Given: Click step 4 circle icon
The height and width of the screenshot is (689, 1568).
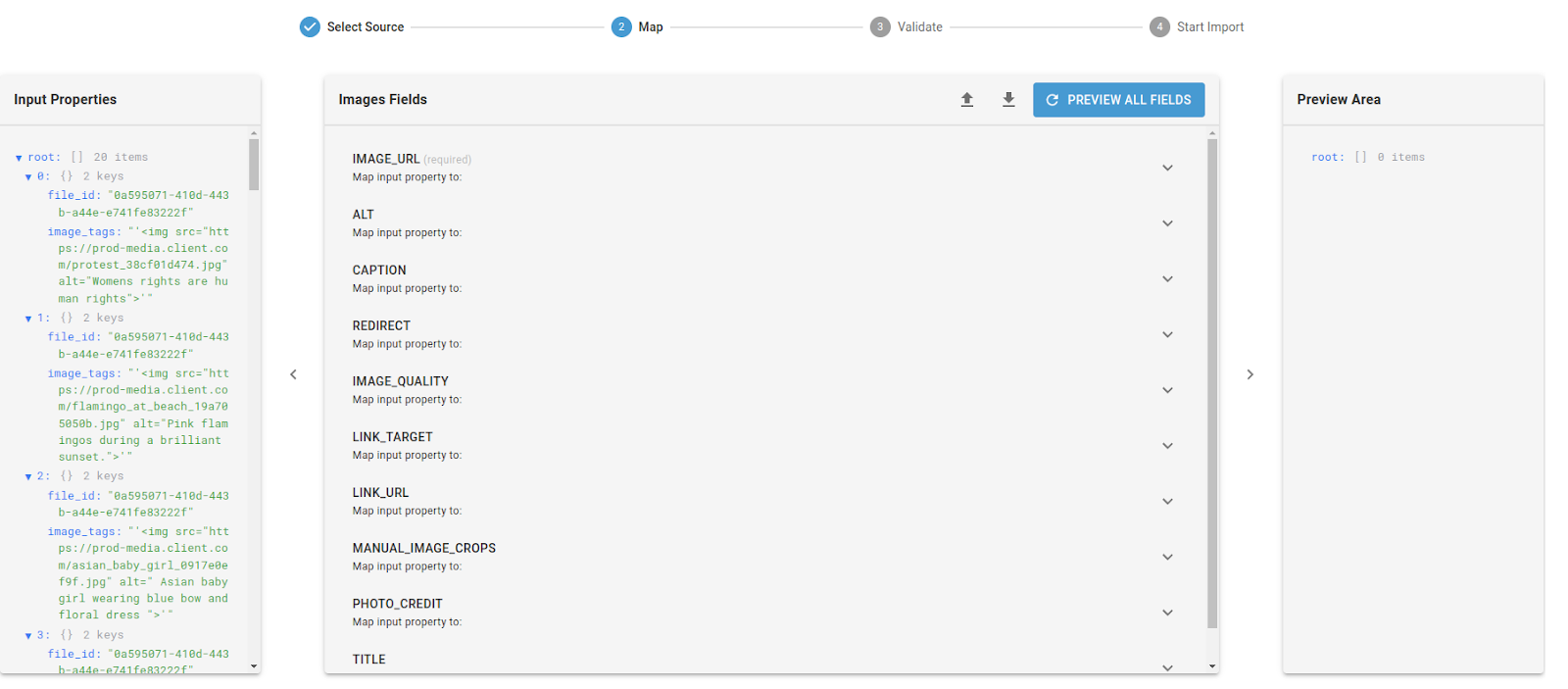Looking at the screenshot, I should (x=1159, y=26).
